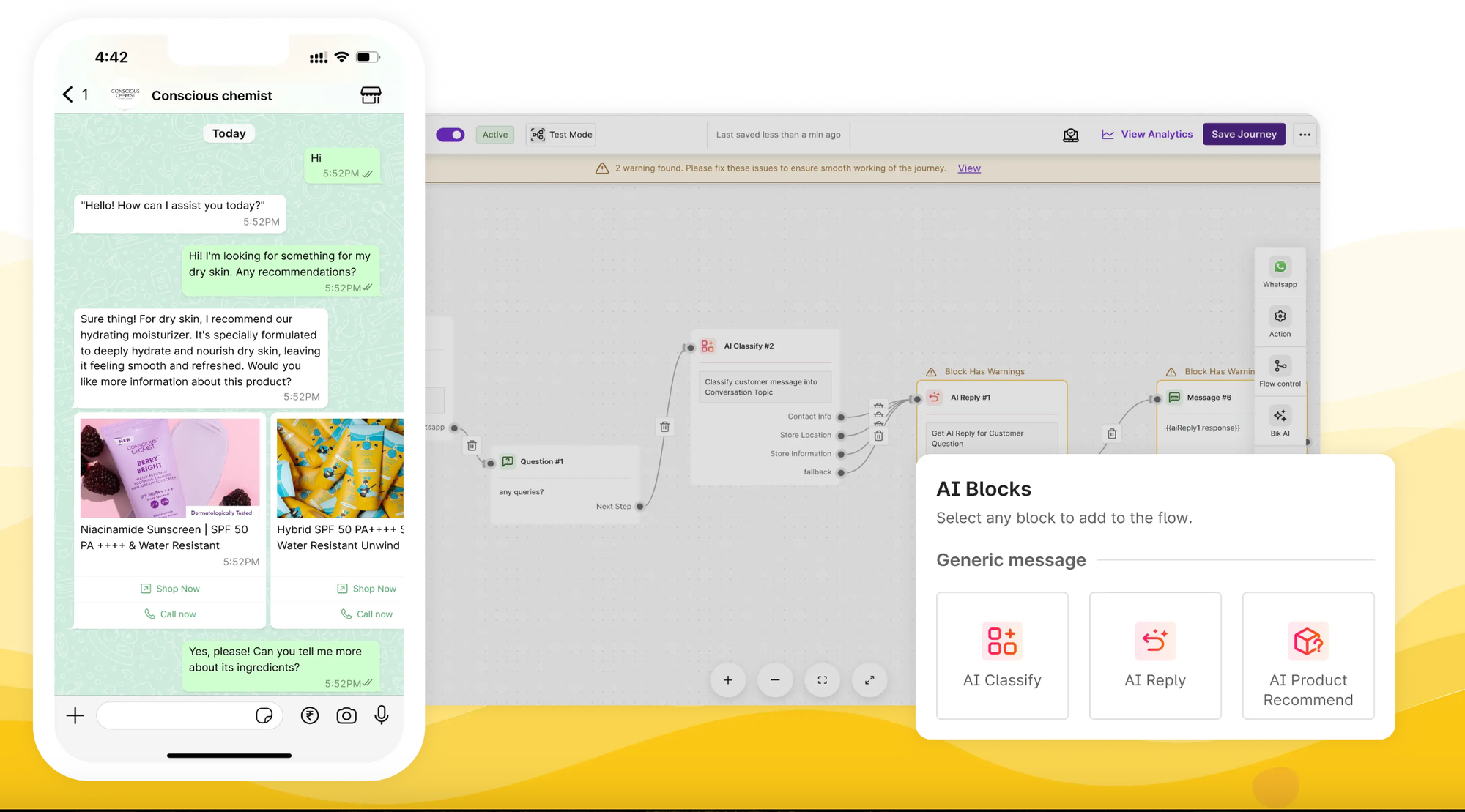Screen dimensions: 1465x812
Task: Choose the AI Product Recommend block
Action: (x=1308, y=655)
